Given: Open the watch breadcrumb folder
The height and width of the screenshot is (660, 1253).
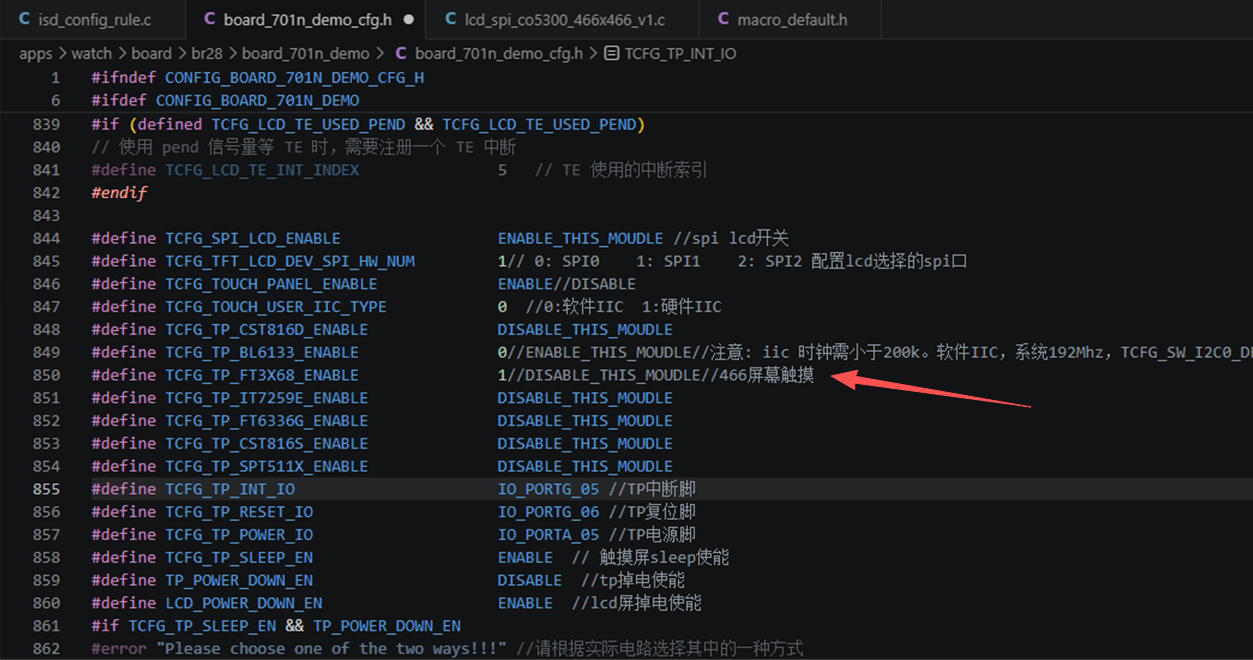Looking at the screenshot, I should 92,54.
